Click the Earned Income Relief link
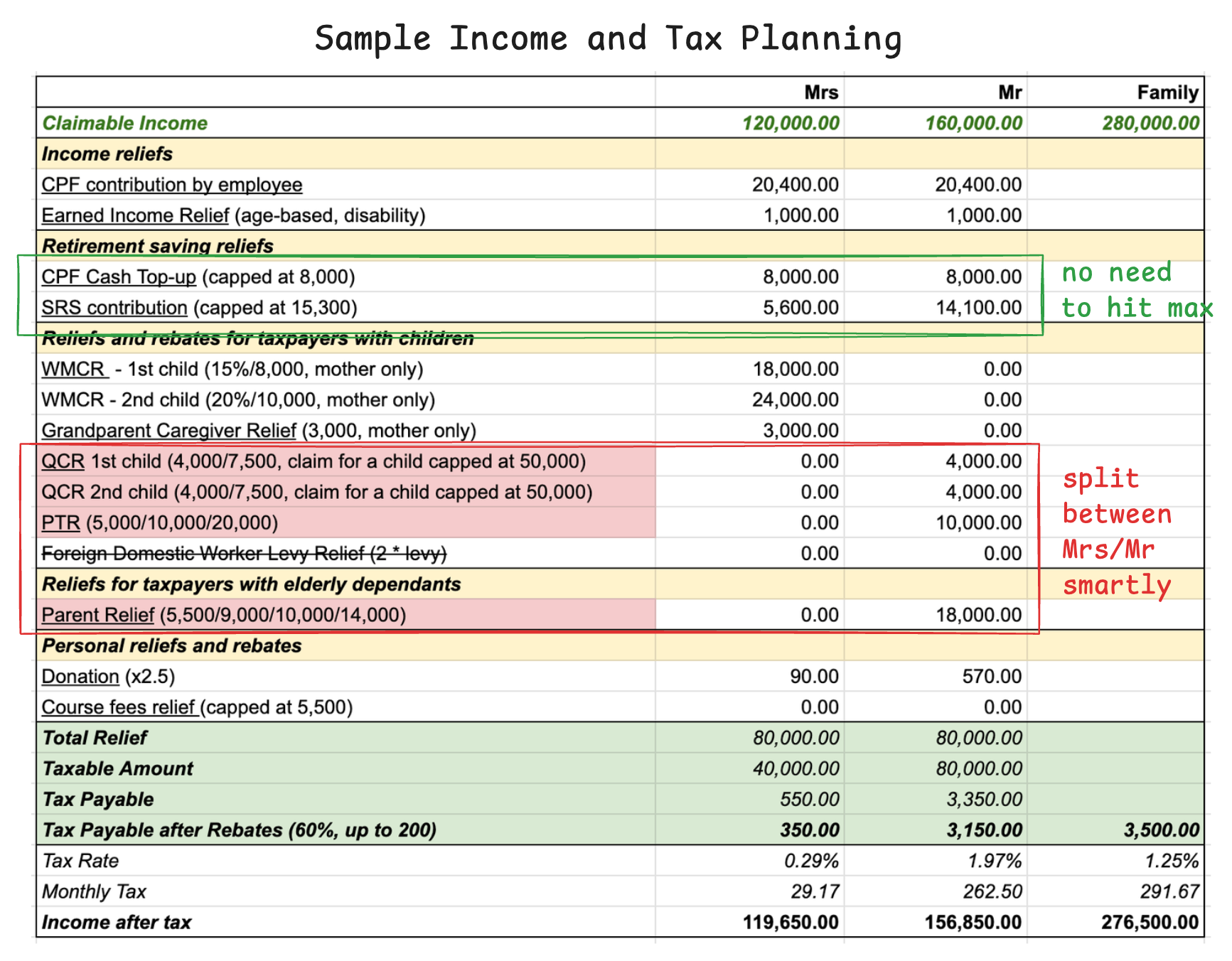Viewport: 1232px width, 961px height. pos(135,215)
